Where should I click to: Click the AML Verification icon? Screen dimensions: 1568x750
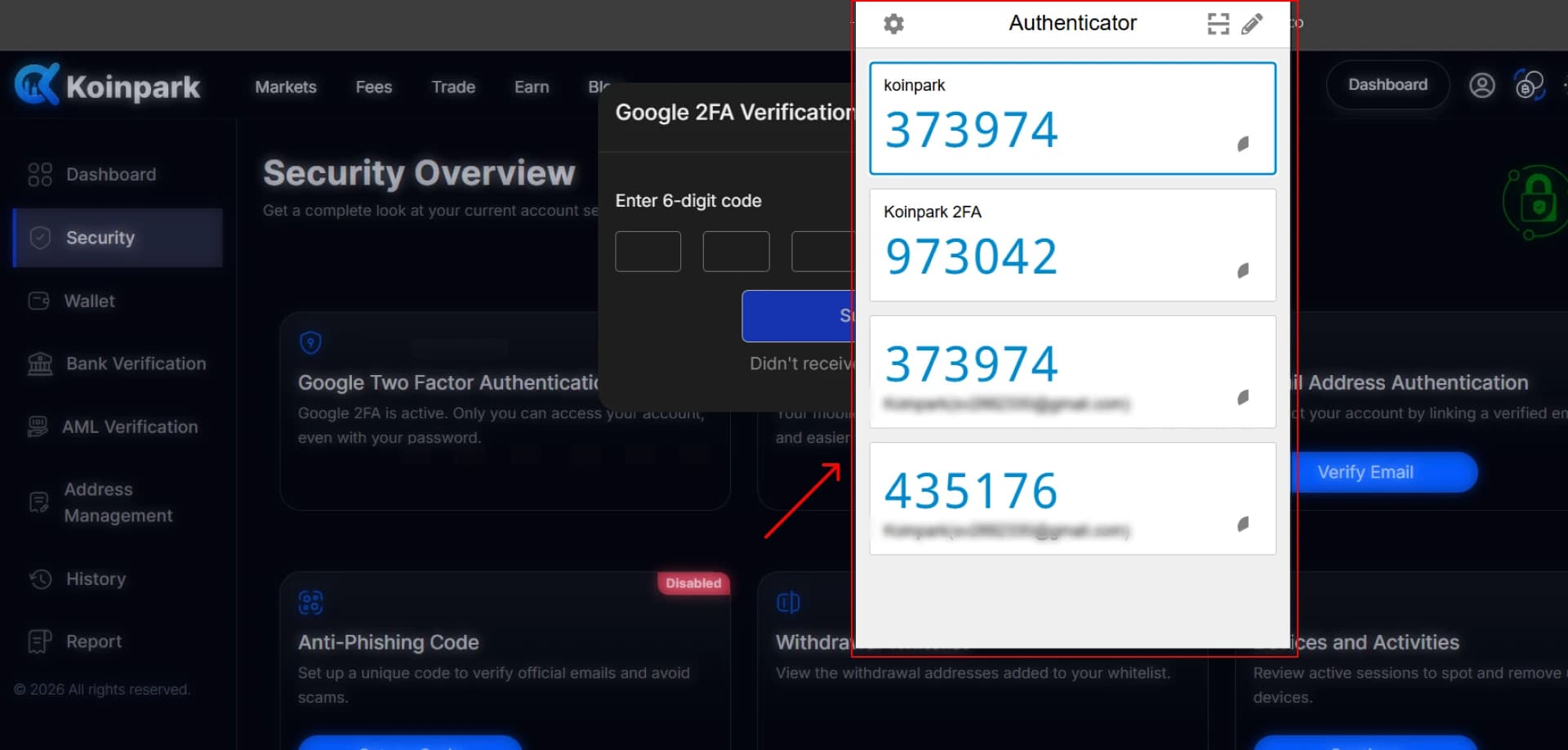(x=38, y=426)
